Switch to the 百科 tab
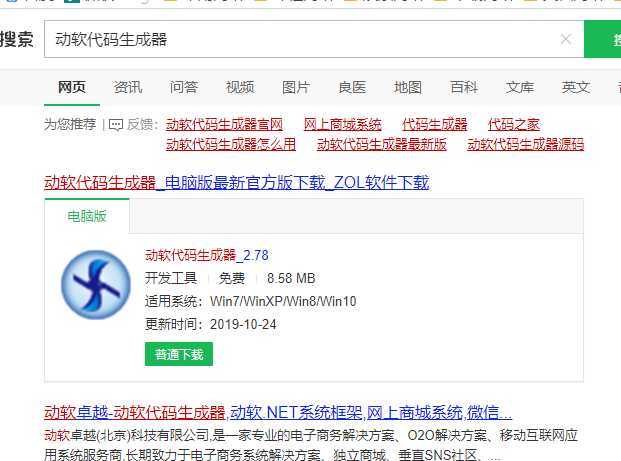Screen dimensions: 621x461 (x=464, y=87)
